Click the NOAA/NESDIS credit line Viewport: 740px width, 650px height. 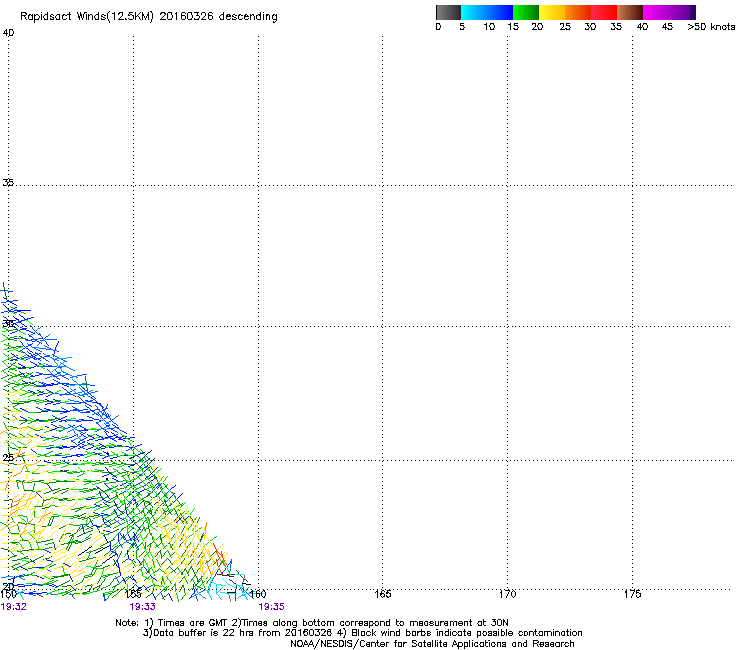pos(432,644)
